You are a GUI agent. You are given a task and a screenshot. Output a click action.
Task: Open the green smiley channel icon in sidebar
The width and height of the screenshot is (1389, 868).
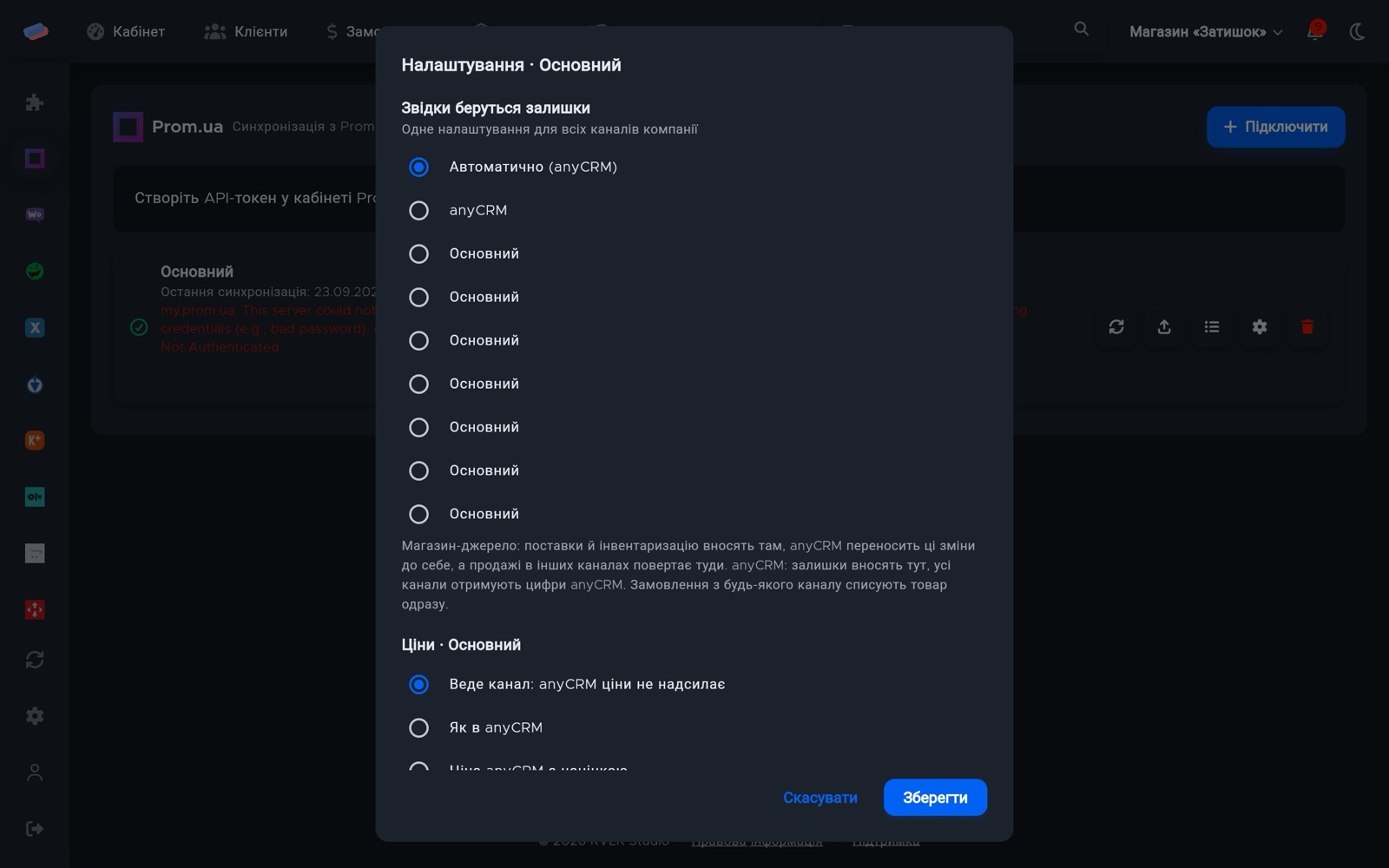pyautogui.click(x=35, y=271)
